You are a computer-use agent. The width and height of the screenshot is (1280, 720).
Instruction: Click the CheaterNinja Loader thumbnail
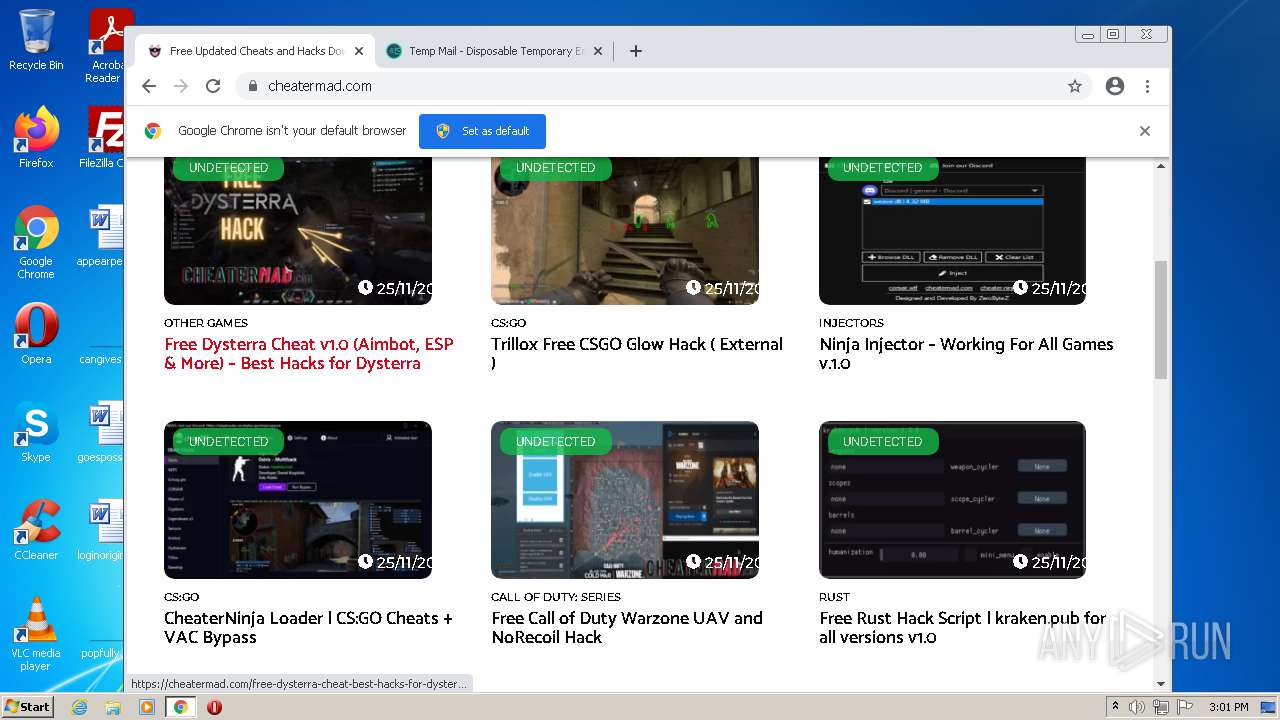point(298,500)
